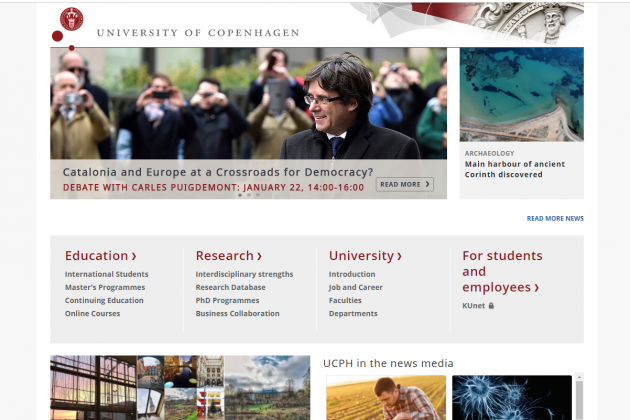Image resolution: width=630 pixels, height=420 pixels.
Task: Open the Research Database link
Action: pyautogui.click(x=231, y=287)
